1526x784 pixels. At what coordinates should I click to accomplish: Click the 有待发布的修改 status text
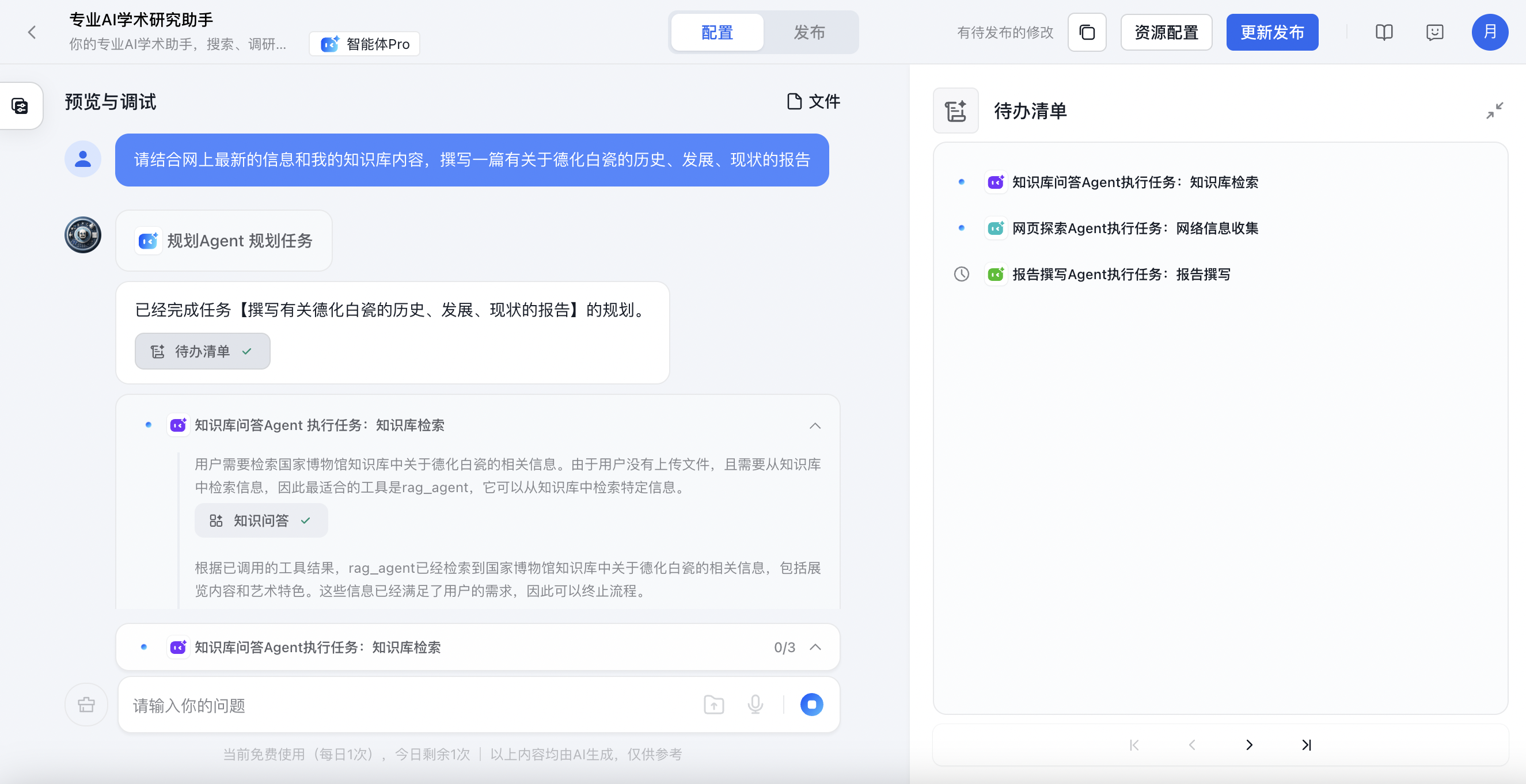coord(1005,33)
